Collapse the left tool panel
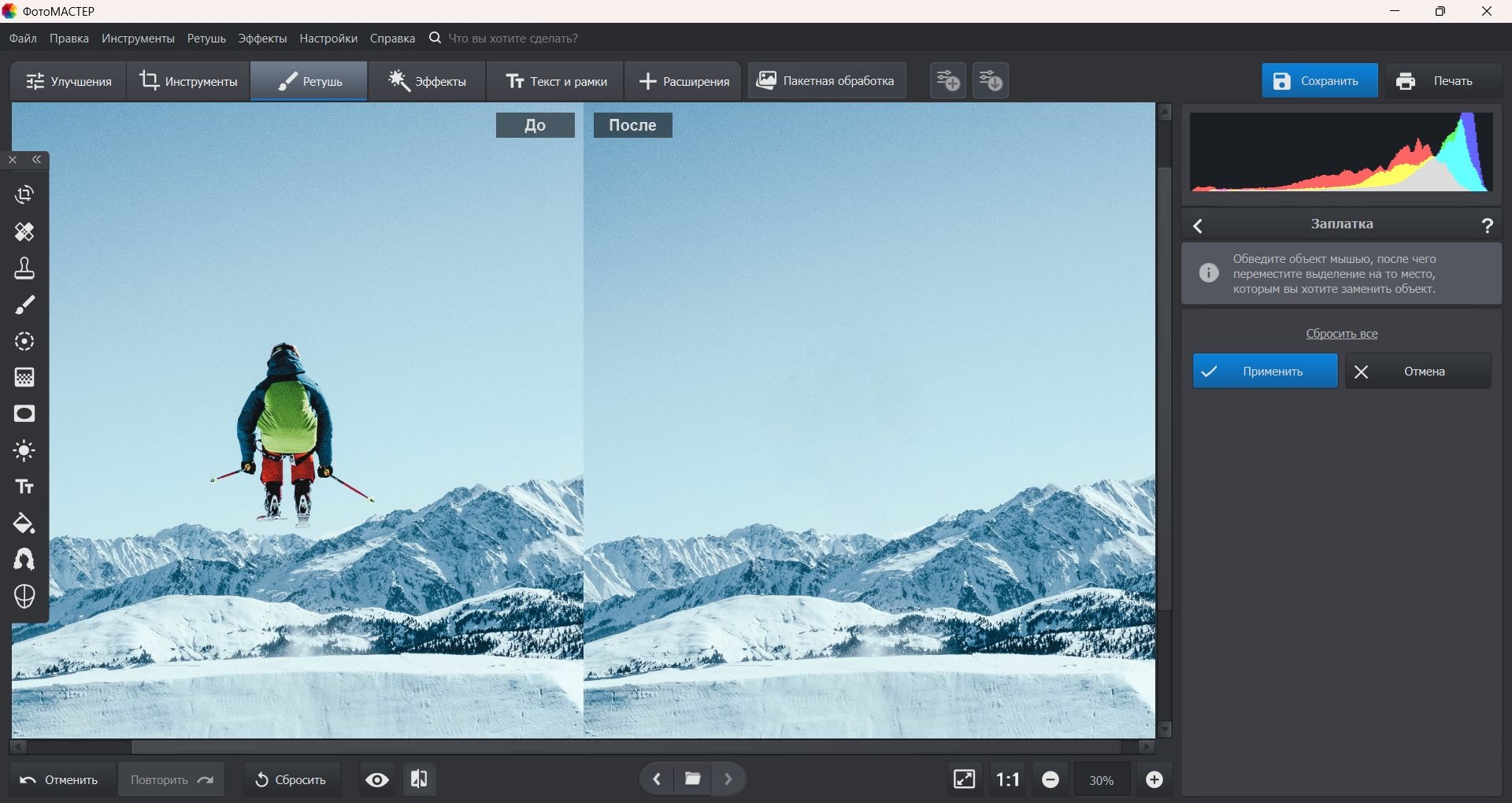This screenshot has width=1512, height=803. [x=37, y=160]
